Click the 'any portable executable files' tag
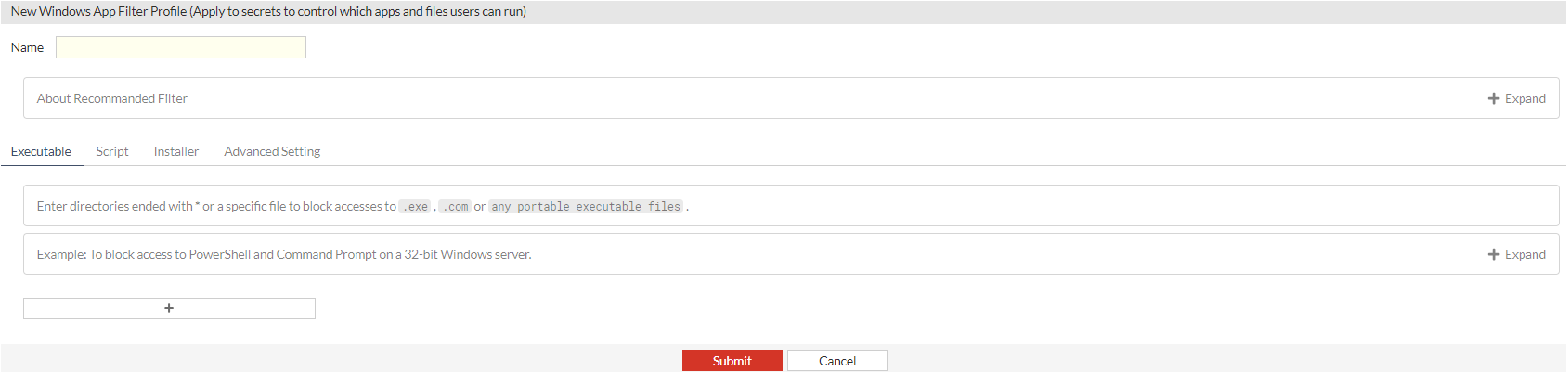This screenshot has width=1568, height=384. (x=586, y=207)
